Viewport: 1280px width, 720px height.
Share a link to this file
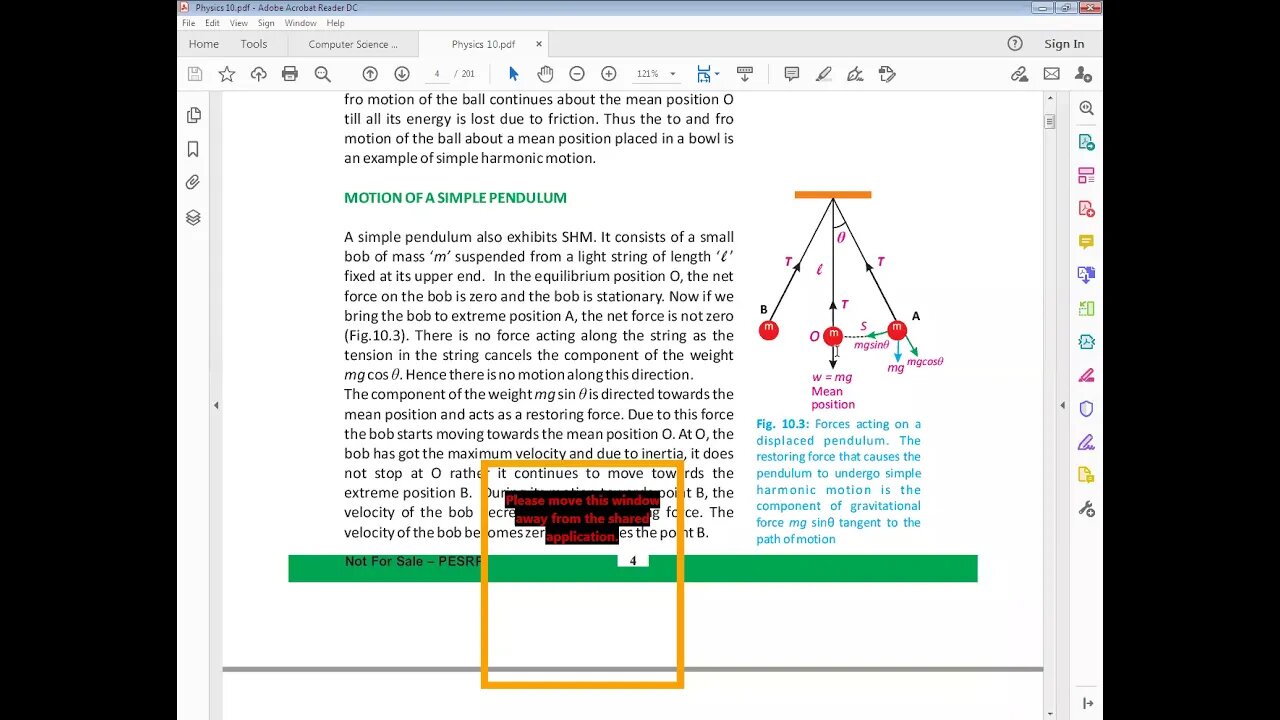tap(1019, 74)
